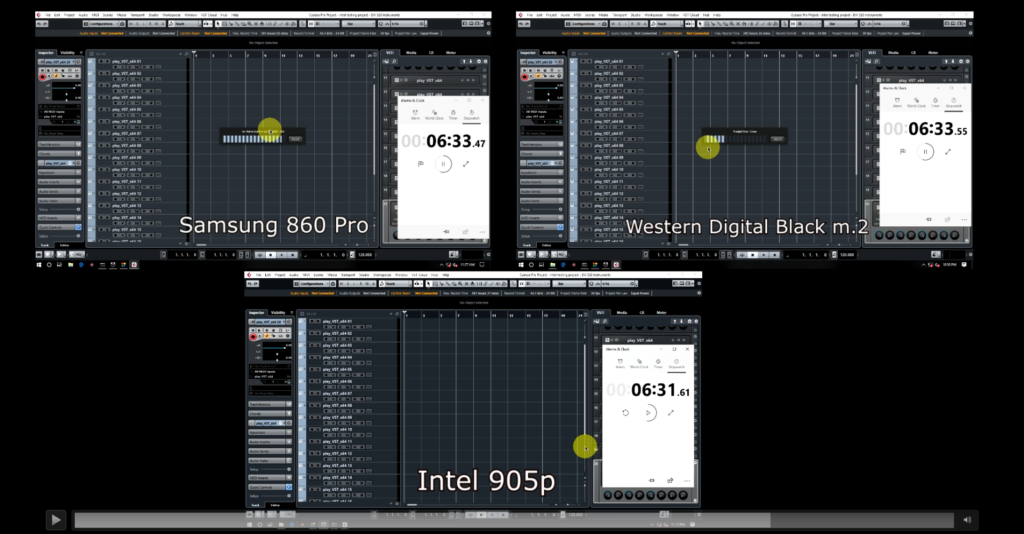Viewport: 1024px width, 534px height.
Task: Expand the Audio Sends inspector section in Intel 905p window
Action: pos(270,451)
